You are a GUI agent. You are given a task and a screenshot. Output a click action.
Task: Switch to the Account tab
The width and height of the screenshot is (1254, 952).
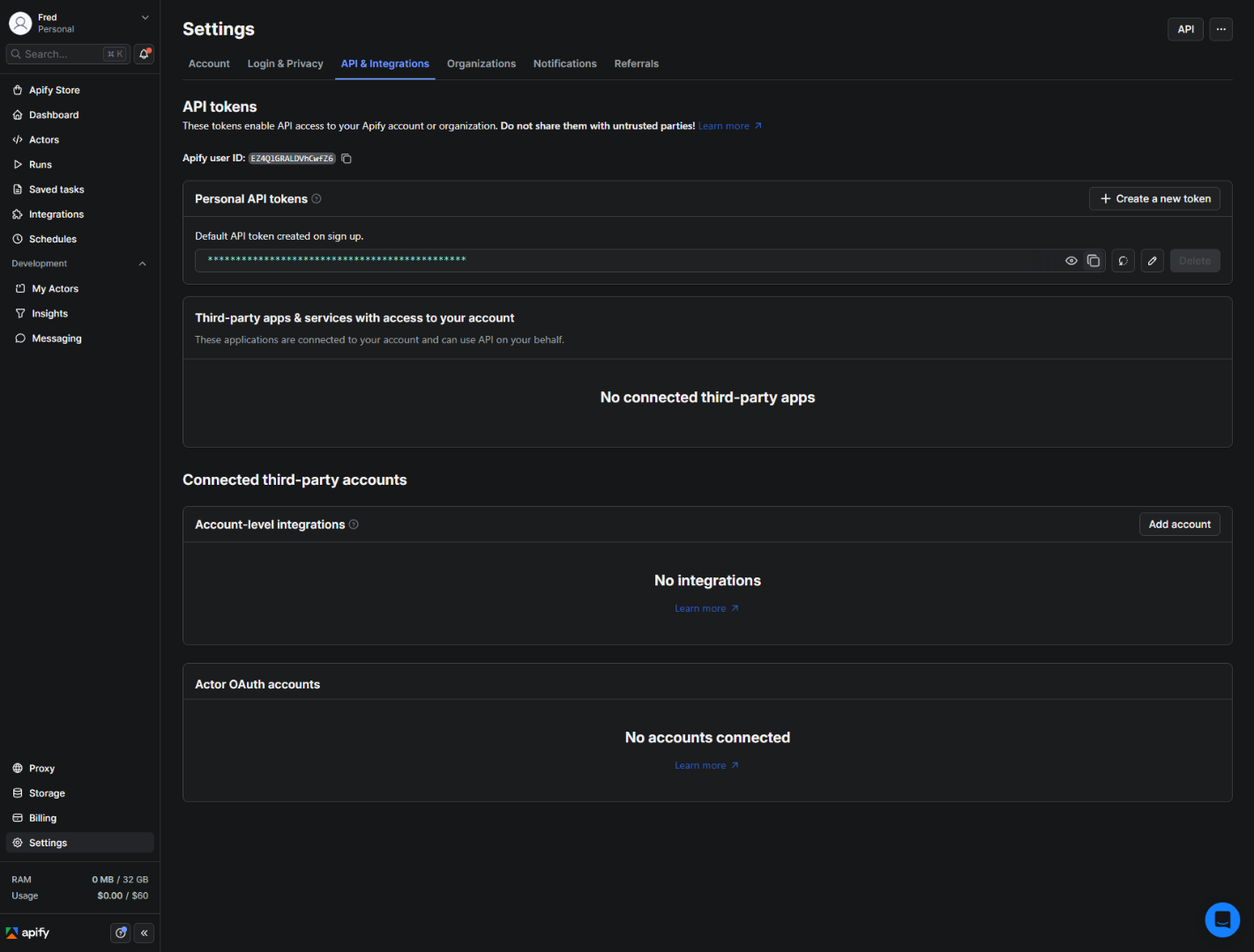(x=209, y=63)
